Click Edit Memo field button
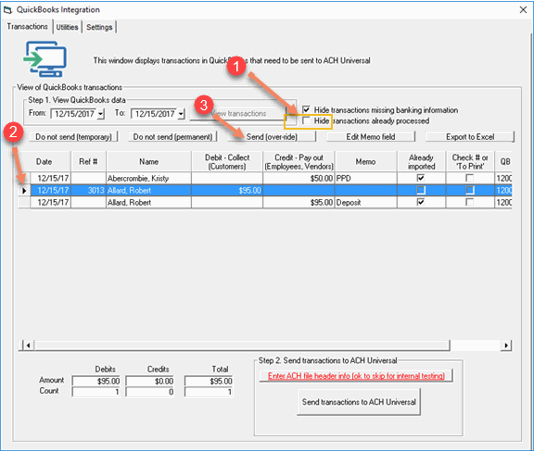Viewport: 534px width, 451px height. [371, 137]
